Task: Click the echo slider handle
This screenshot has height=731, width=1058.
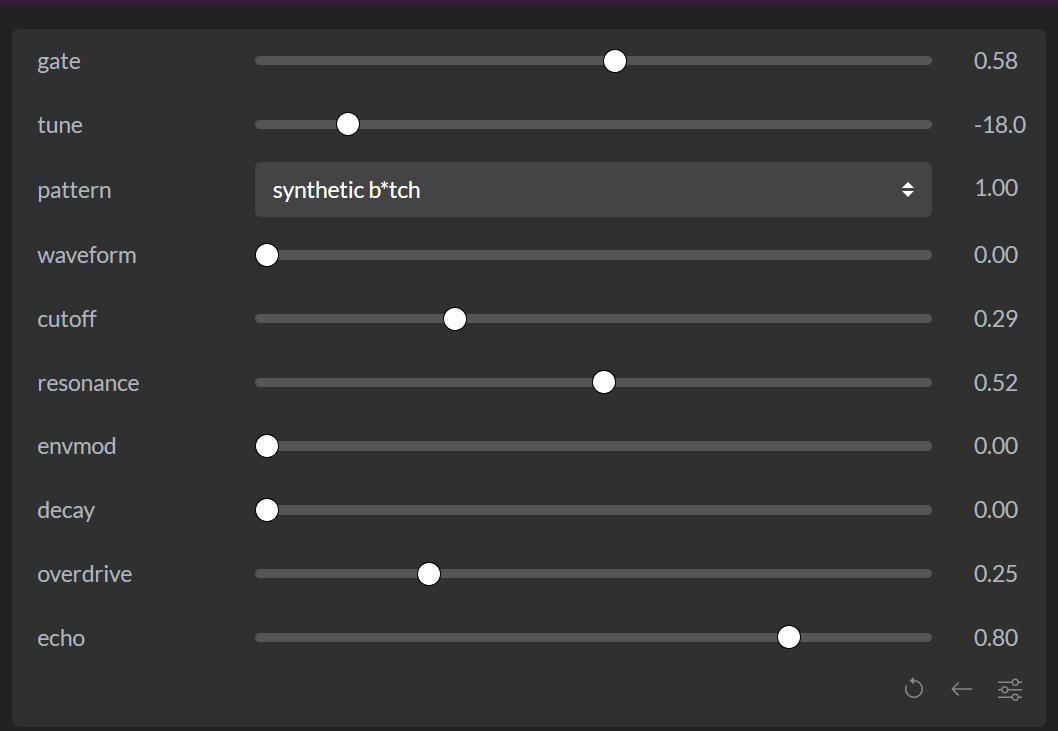Action: tap(789, 637)
